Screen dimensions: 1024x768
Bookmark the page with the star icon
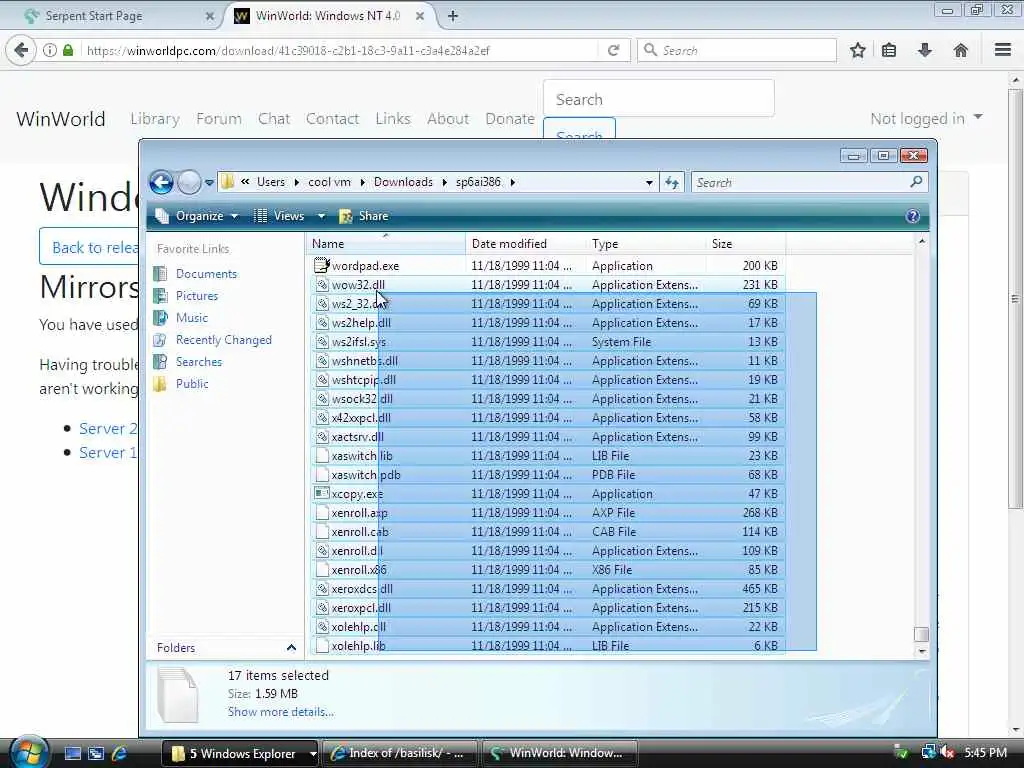pyautogui.click(x=857, y=50)
